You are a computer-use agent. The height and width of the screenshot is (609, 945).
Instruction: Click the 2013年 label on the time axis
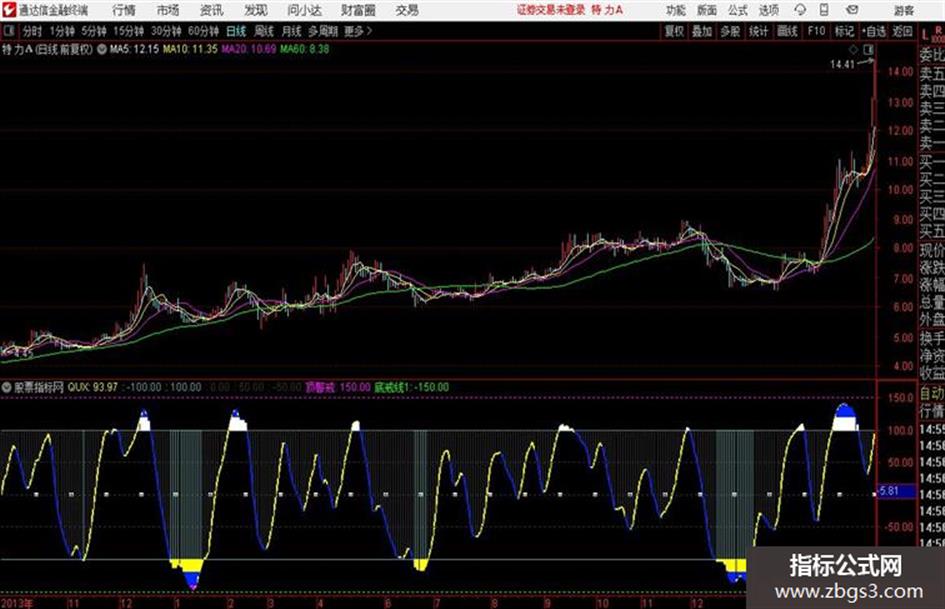tap(17, 603)
